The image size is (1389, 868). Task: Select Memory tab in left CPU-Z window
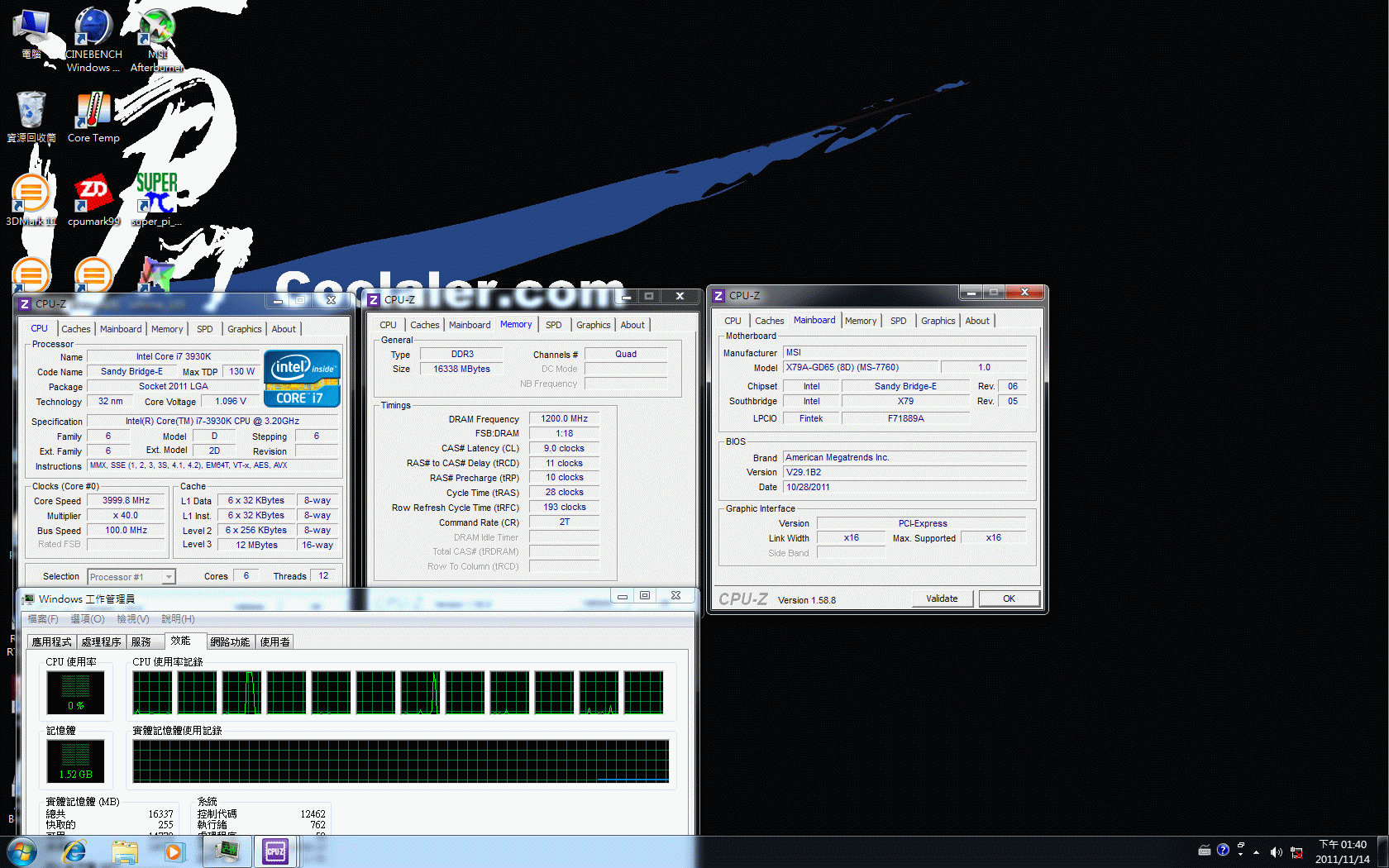(167, 329)
